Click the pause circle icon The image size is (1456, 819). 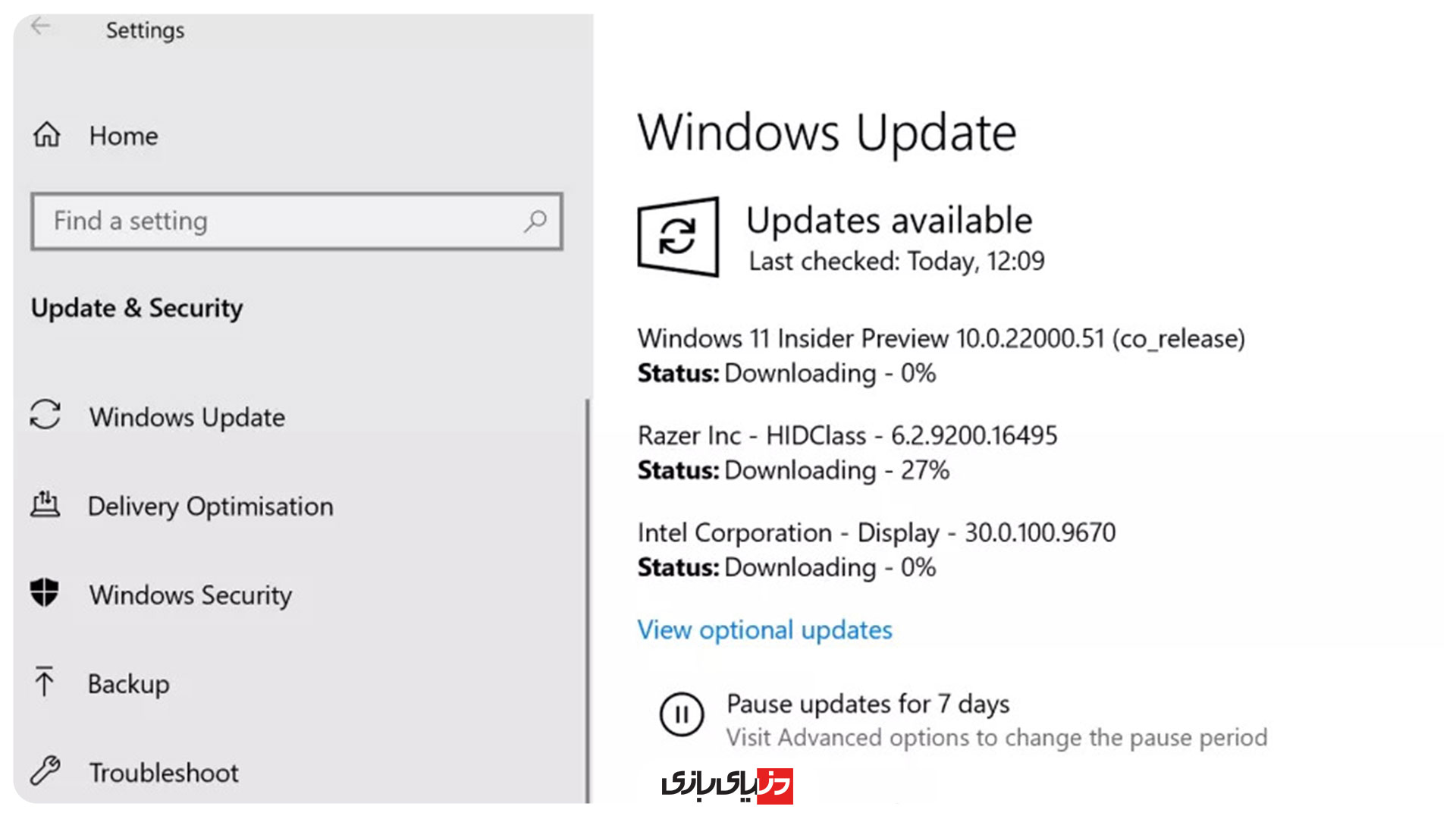(681, 714)
